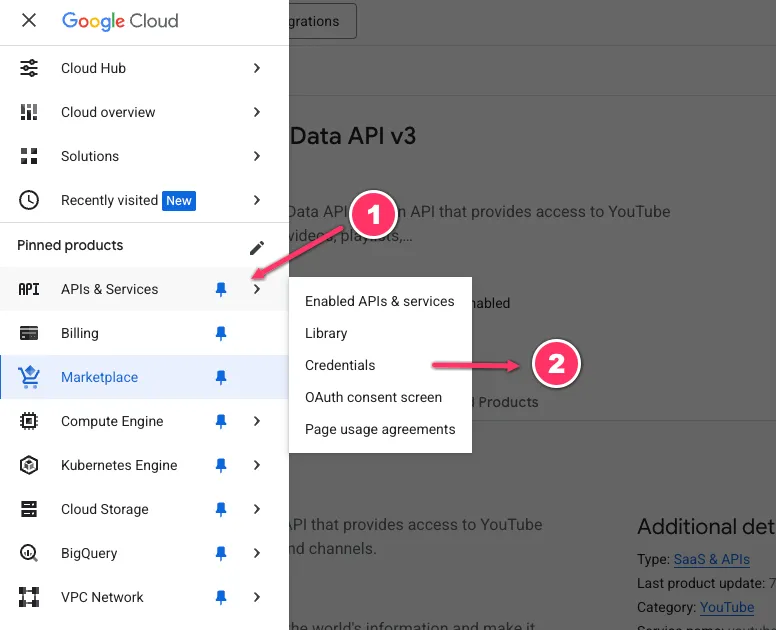The image size is (776, 630).
Task: Expand the APIs & Services submenu chevron
Action: pos(256,289)
